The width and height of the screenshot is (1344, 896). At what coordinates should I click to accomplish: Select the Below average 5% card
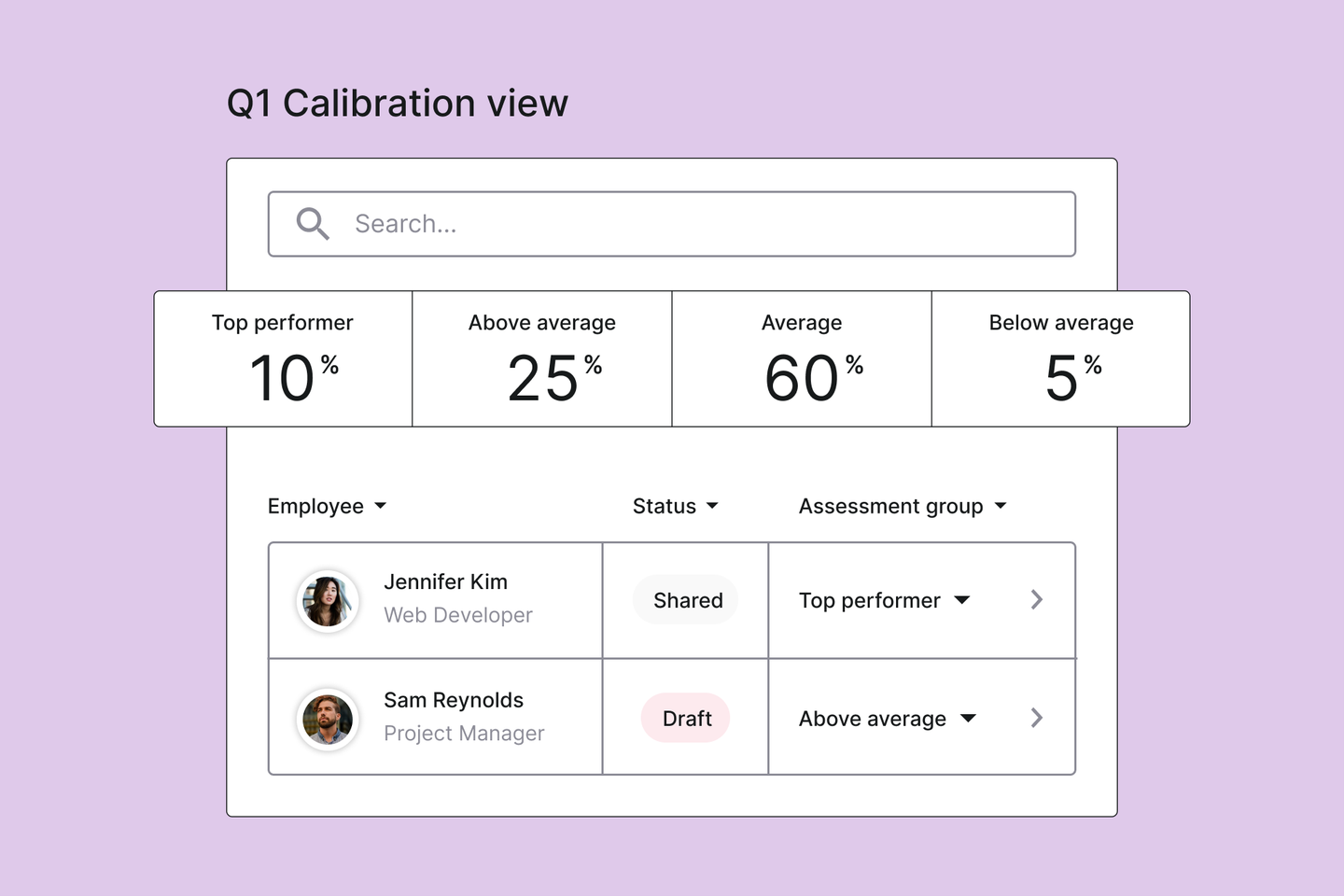click(1061, 359)
